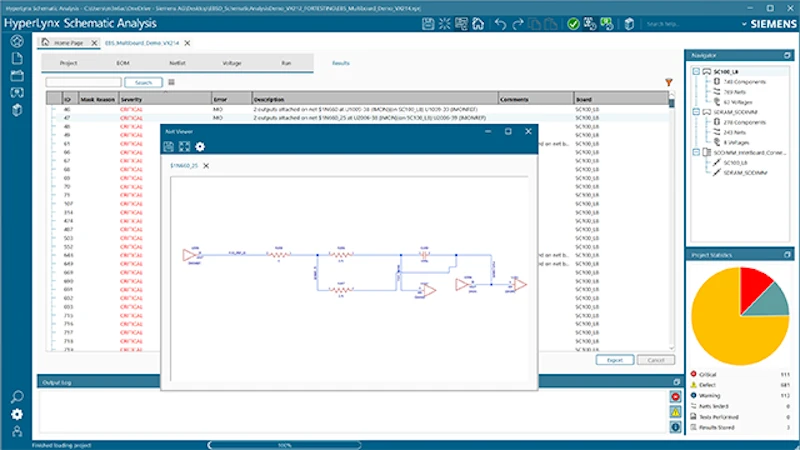This screenshot has height=450, width=800.
Task: Click the 3D cube package icon in the toolbar
Action: click(x=629, y=24)
